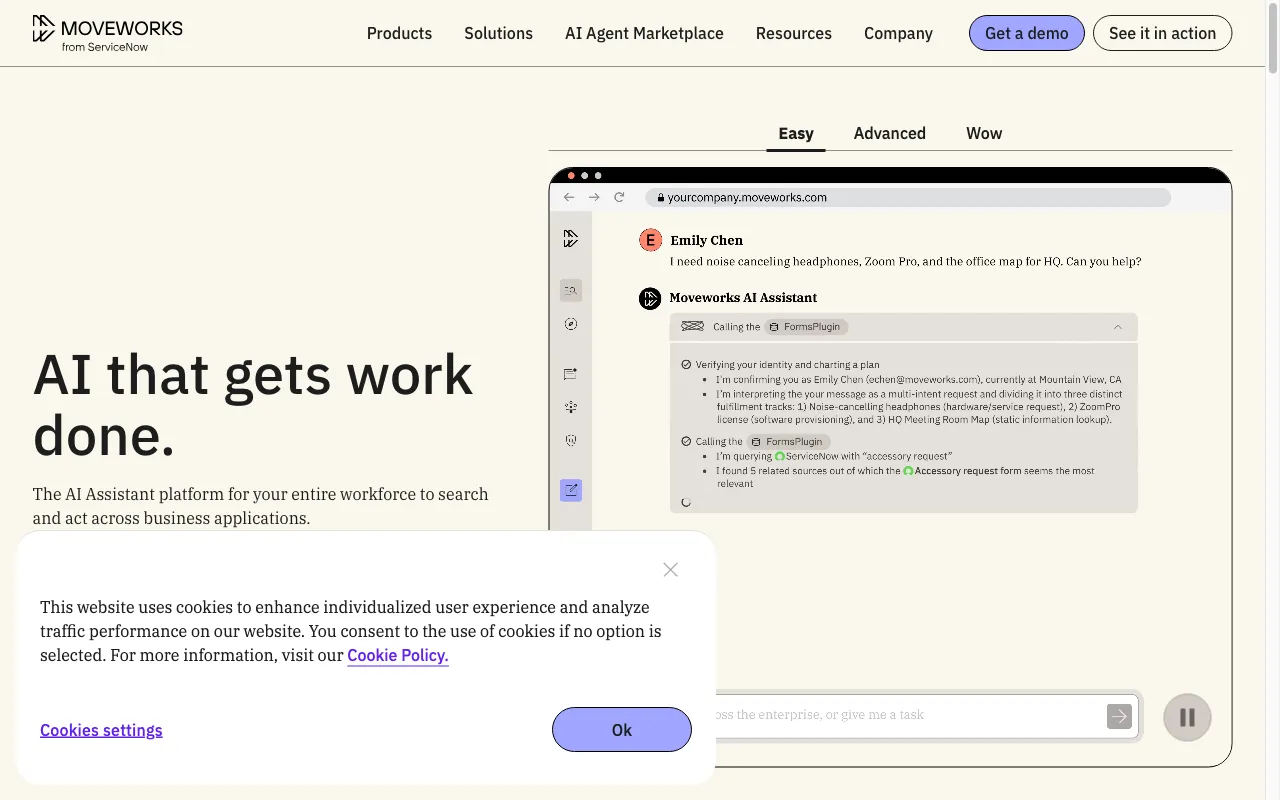Click the Moveworks logo in the demo sidebar
This screenshot has height=800, width=1280.
571,238
